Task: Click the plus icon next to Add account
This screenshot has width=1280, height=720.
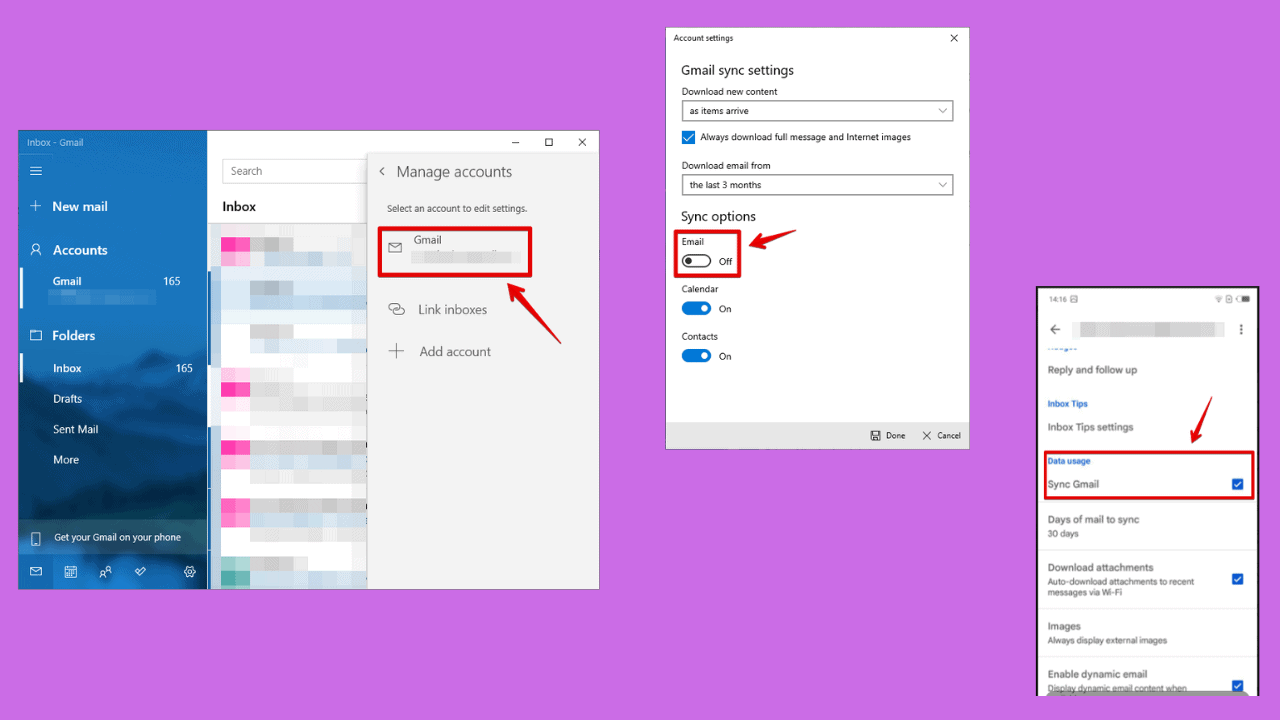Action: pos(396,351)
